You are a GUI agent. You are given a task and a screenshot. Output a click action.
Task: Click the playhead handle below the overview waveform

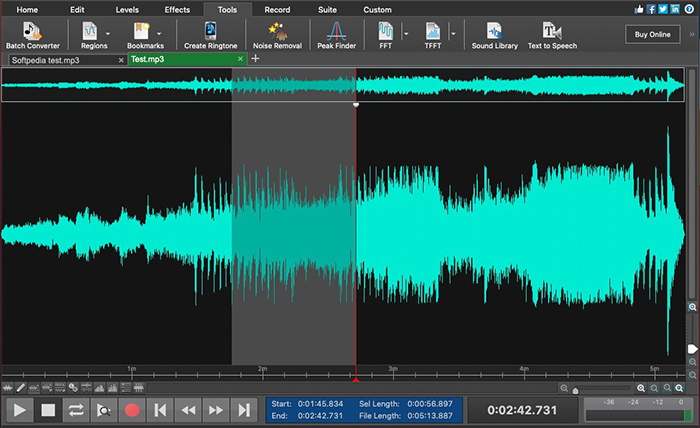(x=356, y=105)
